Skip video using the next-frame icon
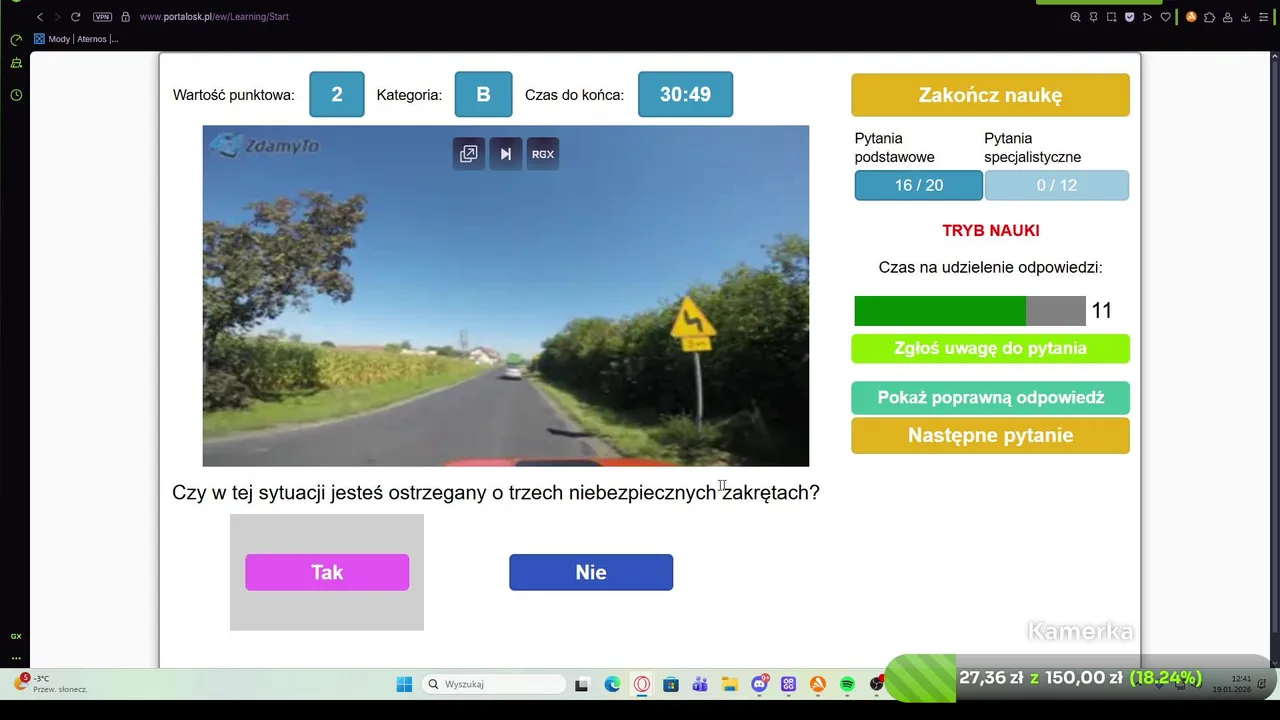 click(x=506, y=154)
